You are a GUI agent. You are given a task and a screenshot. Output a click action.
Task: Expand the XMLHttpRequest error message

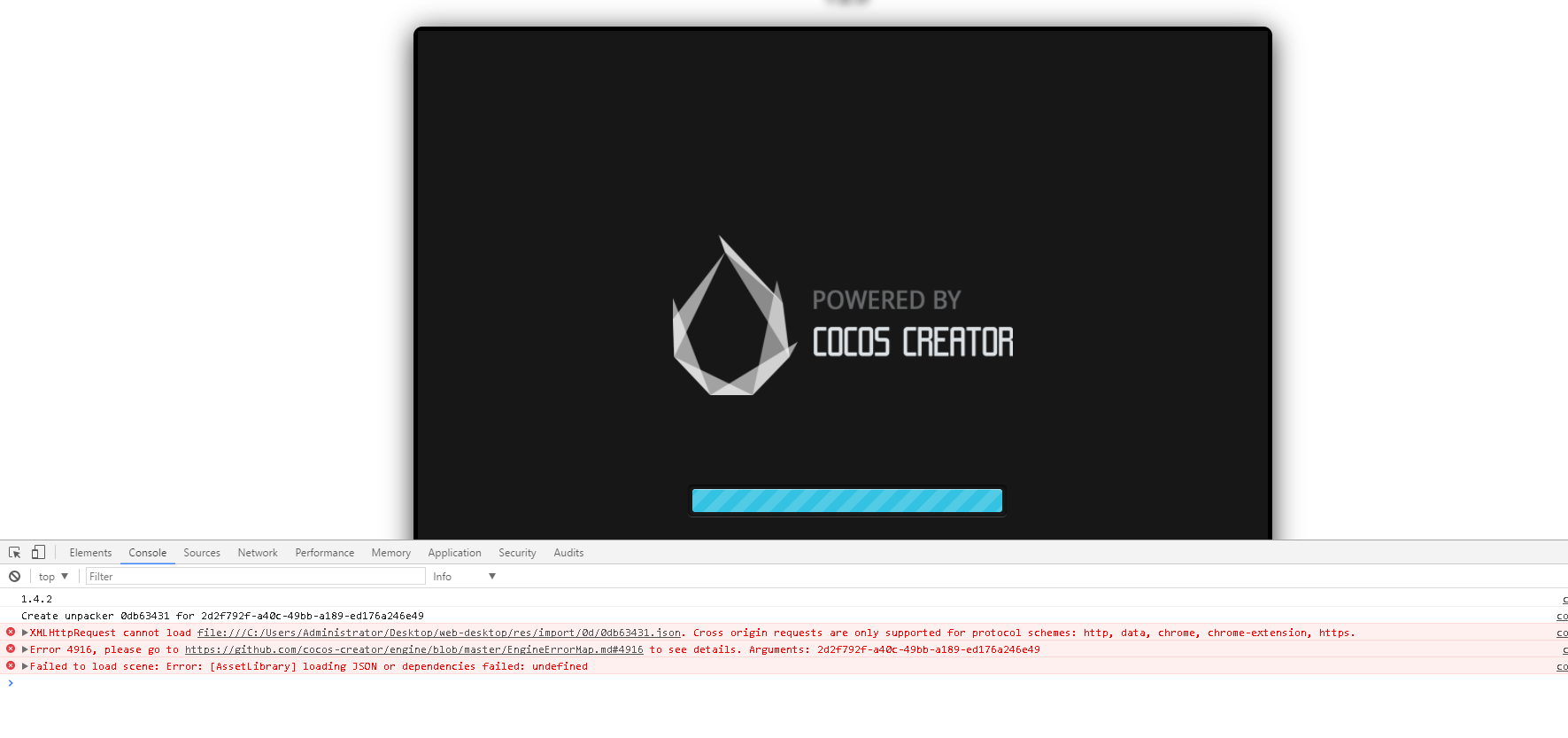pos(25,633)
